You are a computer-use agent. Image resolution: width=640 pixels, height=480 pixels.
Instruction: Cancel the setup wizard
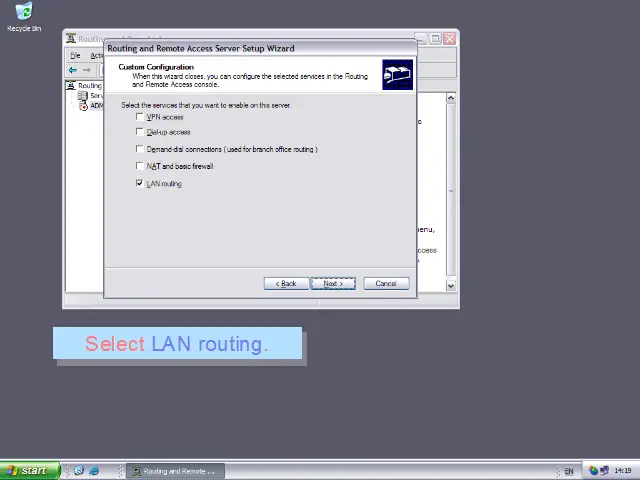(x=385, y=284)
